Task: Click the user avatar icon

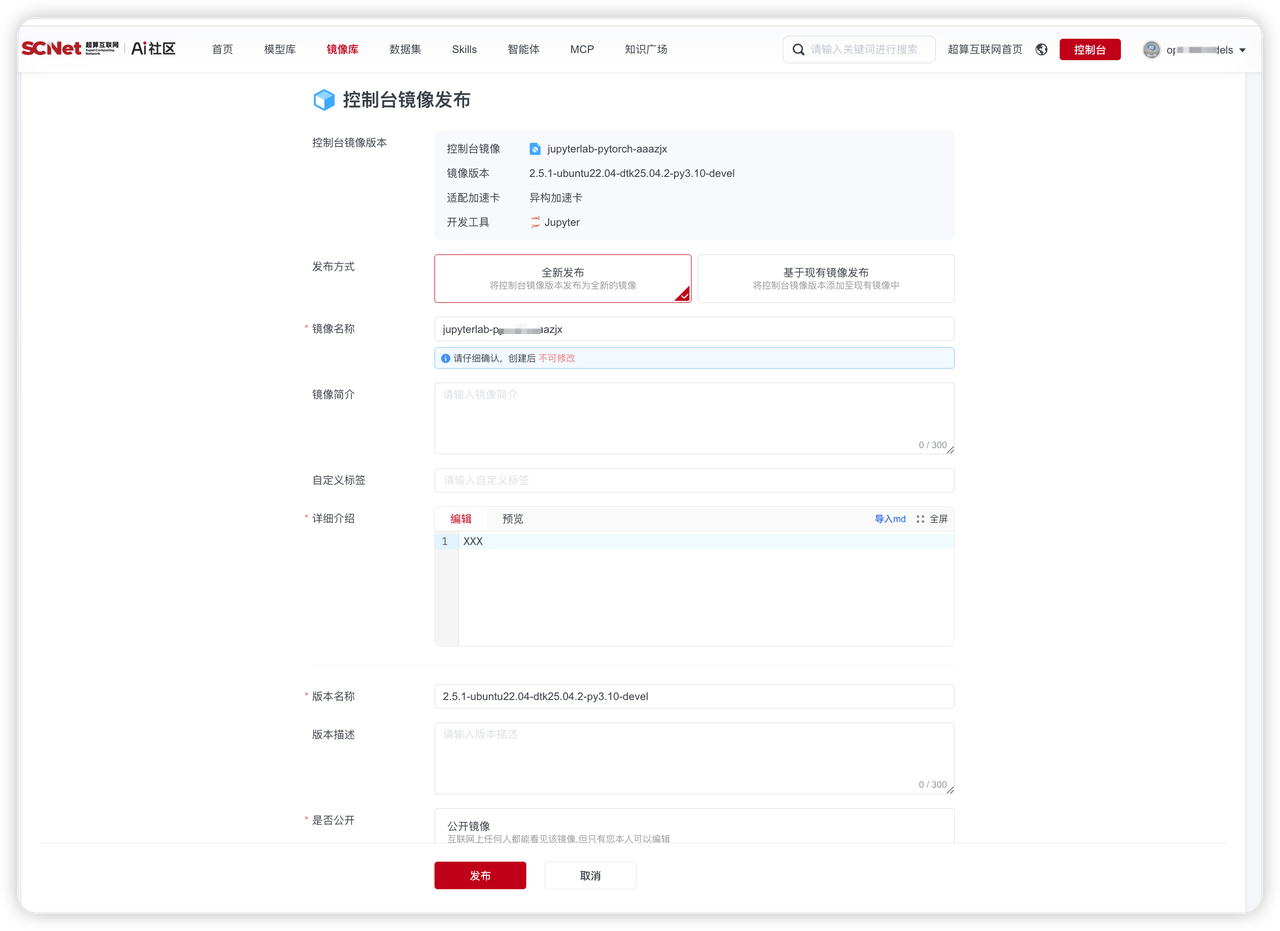Action: [1152, 49]
